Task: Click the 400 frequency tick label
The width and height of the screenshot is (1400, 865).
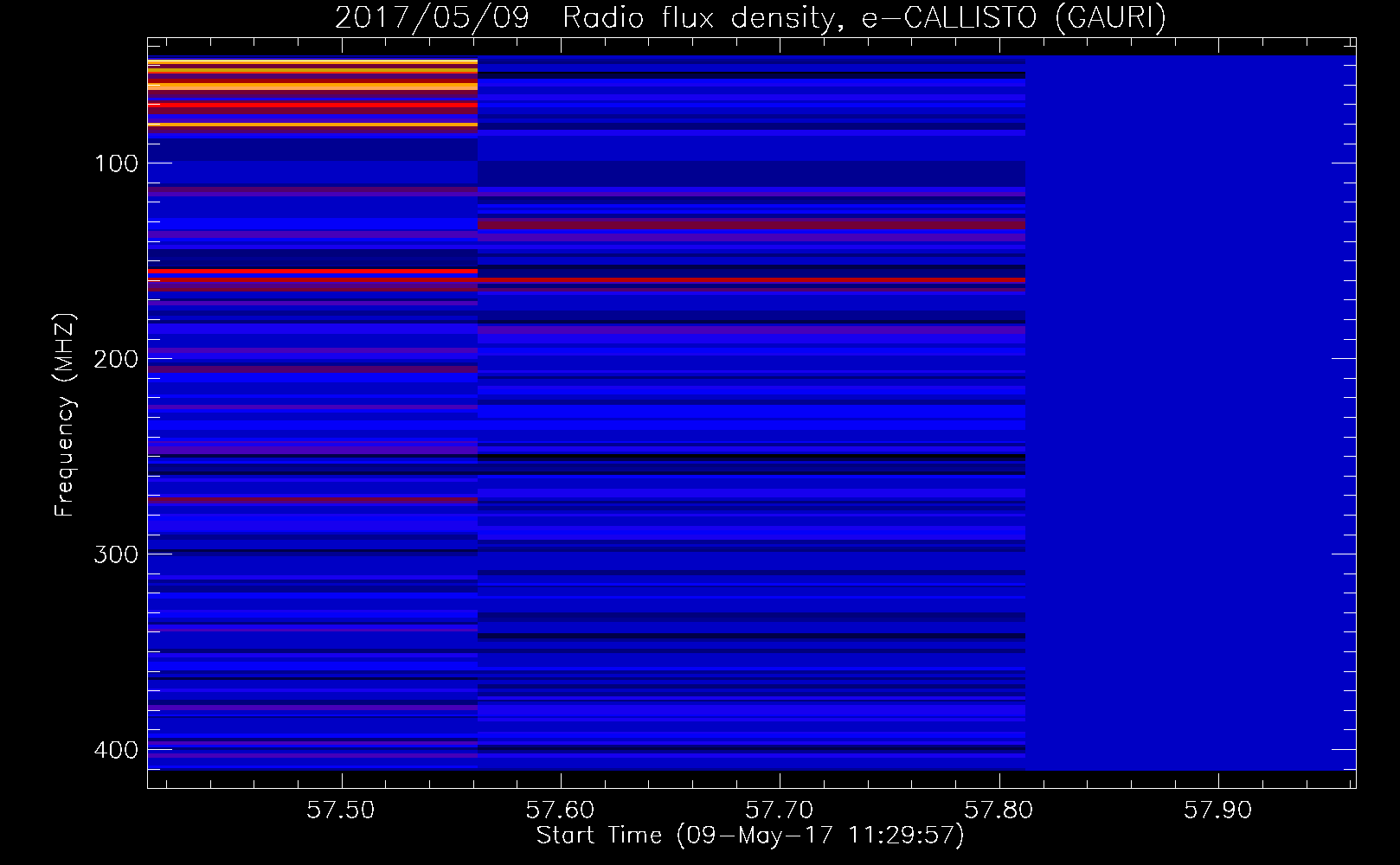Action: tap(116, 750)
